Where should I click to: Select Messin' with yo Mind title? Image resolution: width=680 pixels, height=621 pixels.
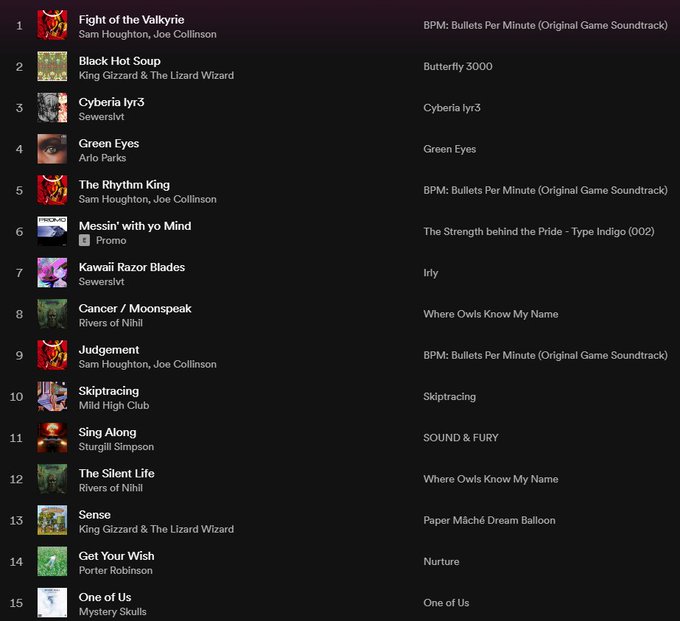135,226
